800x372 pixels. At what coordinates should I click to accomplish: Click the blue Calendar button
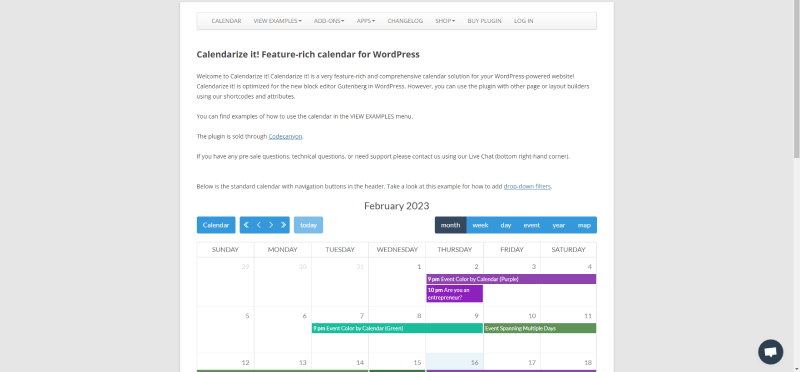tap(216, 225)
